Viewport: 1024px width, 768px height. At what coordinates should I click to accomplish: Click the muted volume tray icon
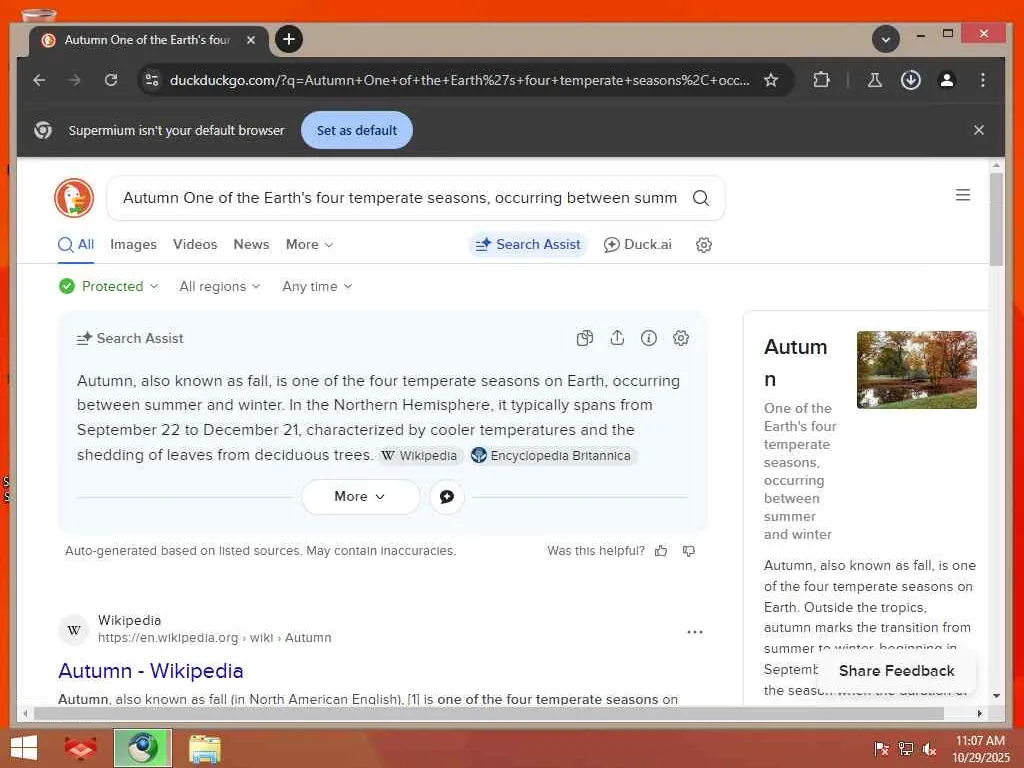coord(929,749)
